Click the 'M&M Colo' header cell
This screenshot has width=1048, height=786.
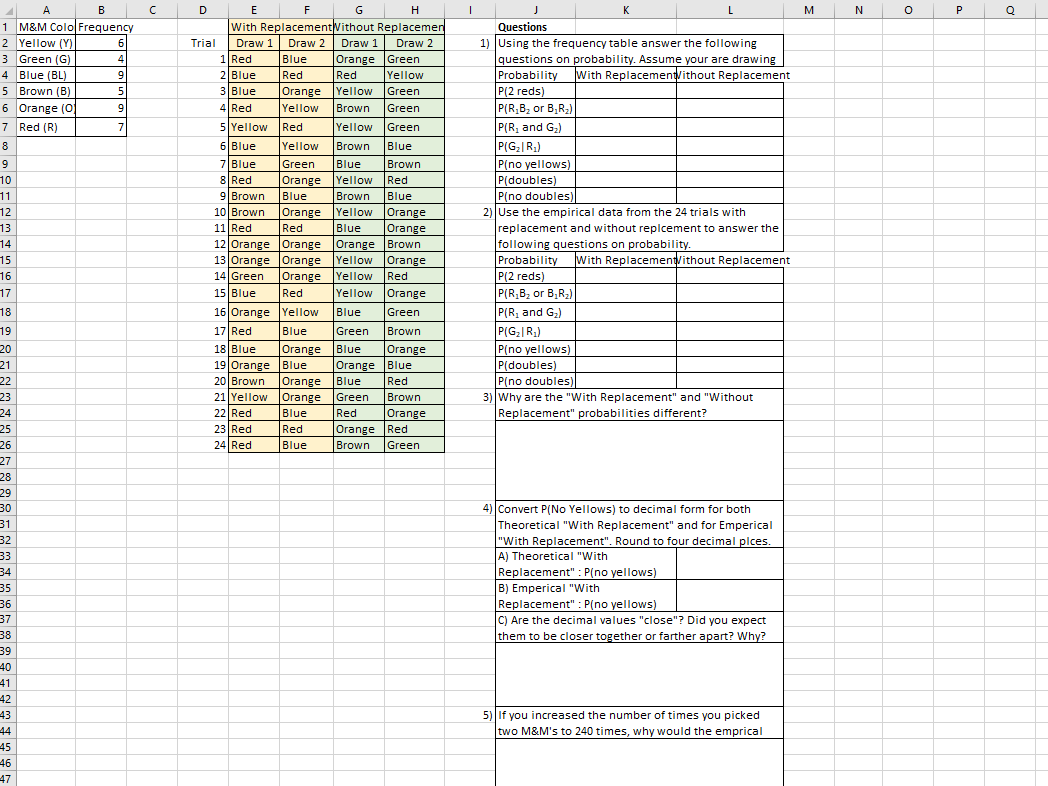point(46,27)
